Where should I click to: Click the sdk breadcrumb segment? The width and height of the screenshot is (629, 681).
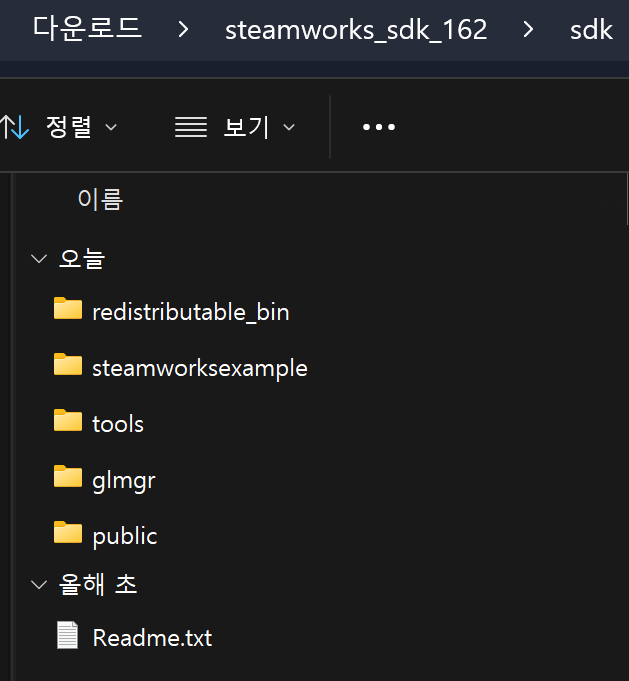tap(591, 30)
